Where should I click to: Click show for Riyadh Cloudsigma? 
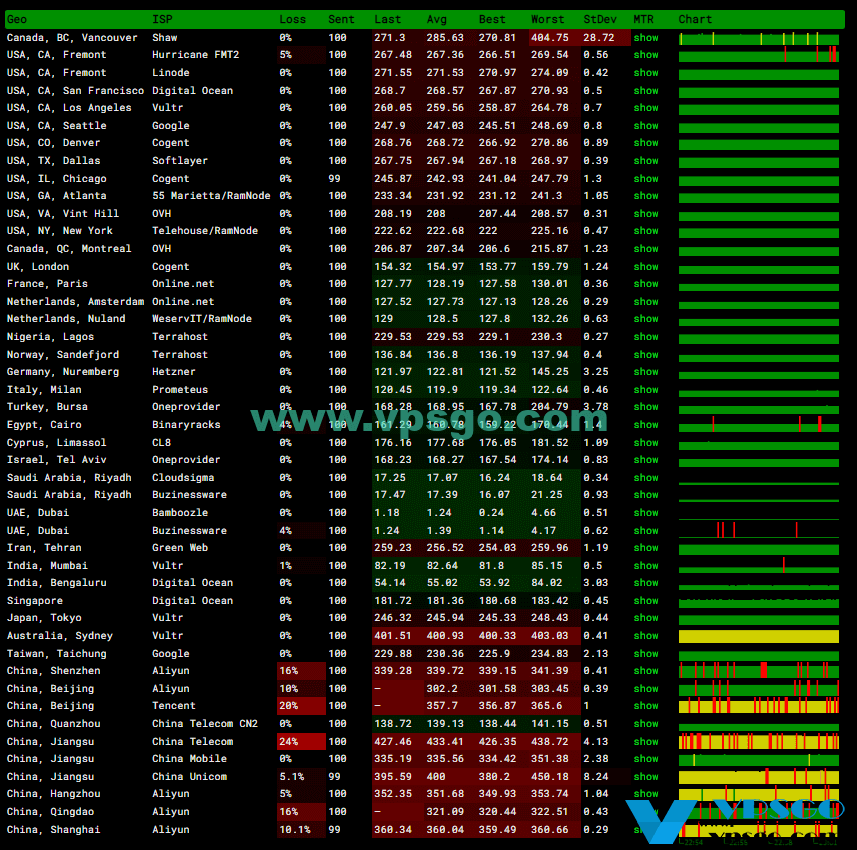645,478
